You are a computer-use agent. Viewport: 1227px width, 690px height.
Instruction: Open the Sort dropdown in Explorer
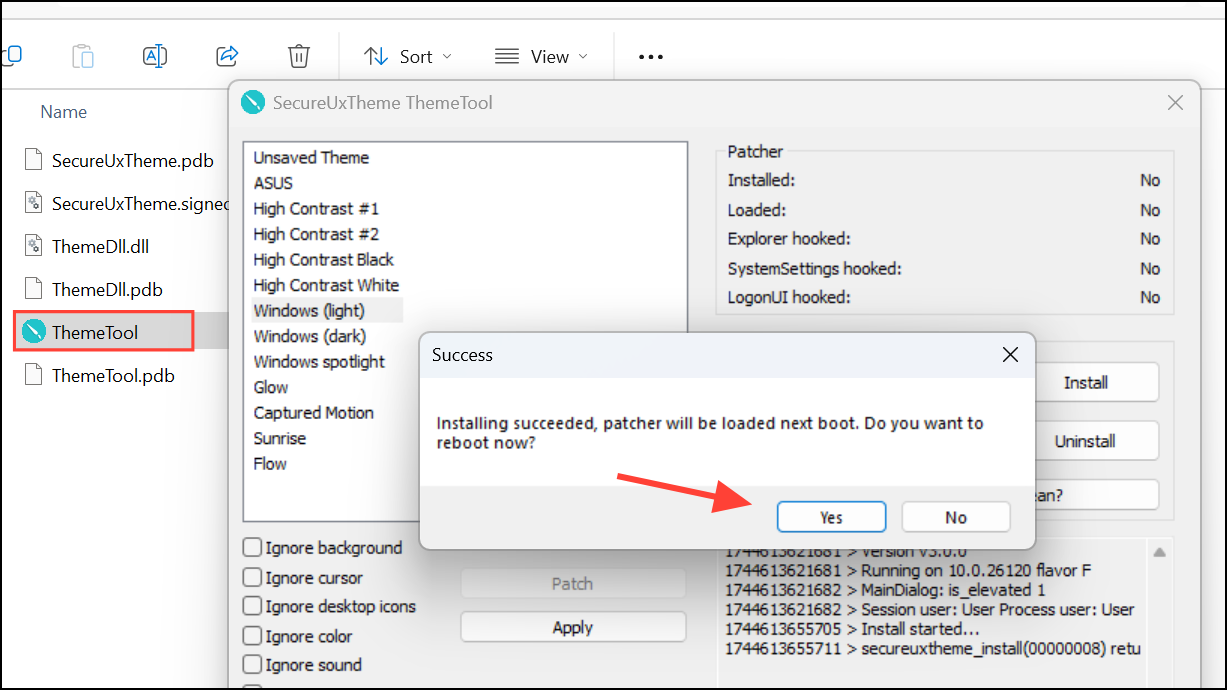tap(408, 57)
